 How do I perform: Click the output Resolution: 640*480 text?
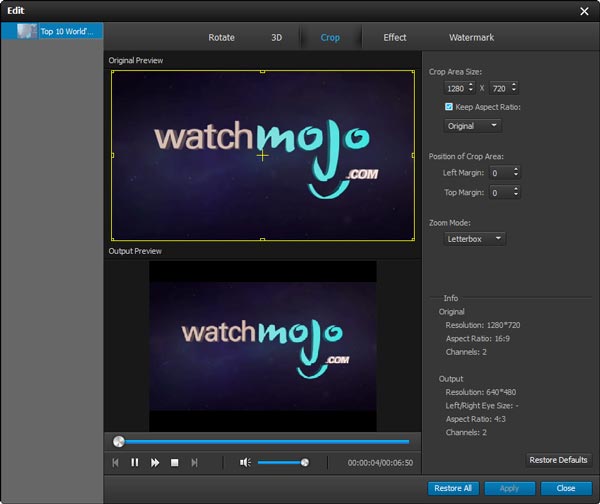[481, 392]
